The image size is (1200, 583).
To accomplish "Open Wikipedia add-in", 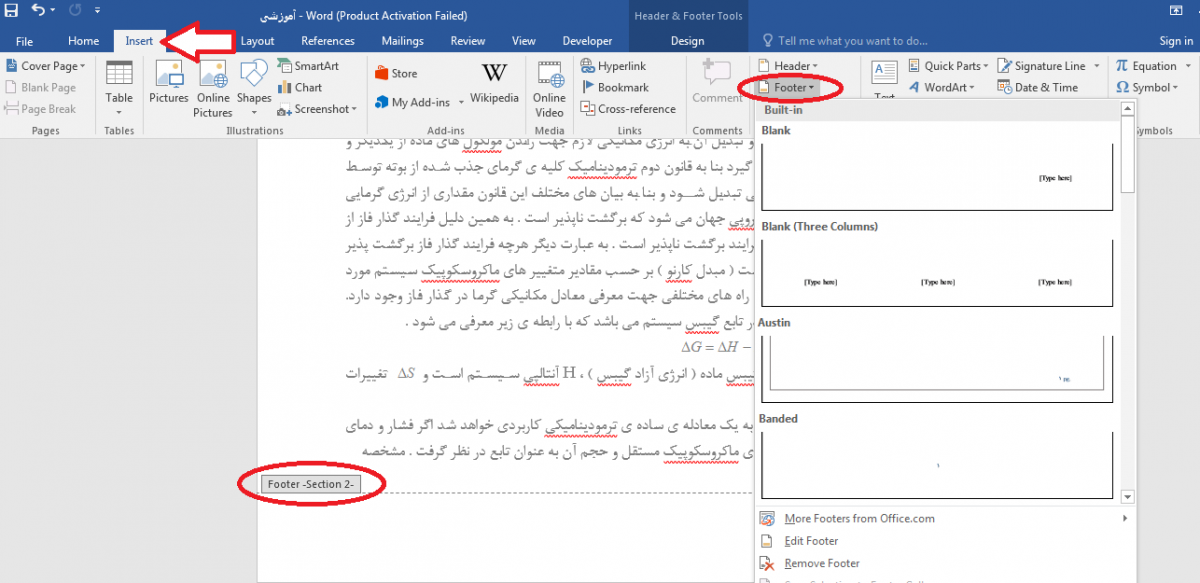I will coord(494,82).
